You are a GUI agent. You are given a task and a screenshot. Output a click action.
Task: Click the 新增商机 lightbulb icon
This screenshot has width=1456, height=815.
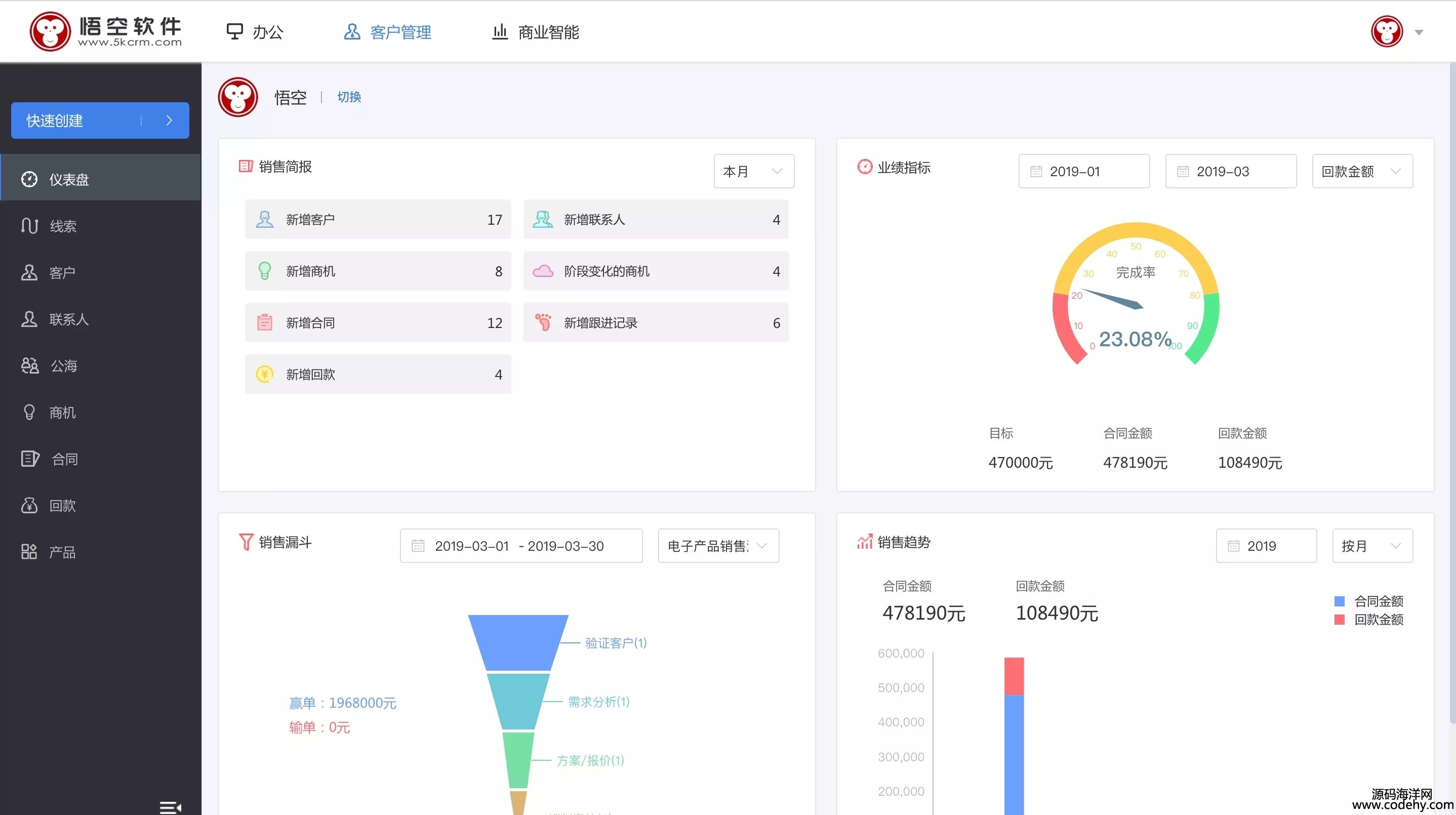(x=265, y=271)
